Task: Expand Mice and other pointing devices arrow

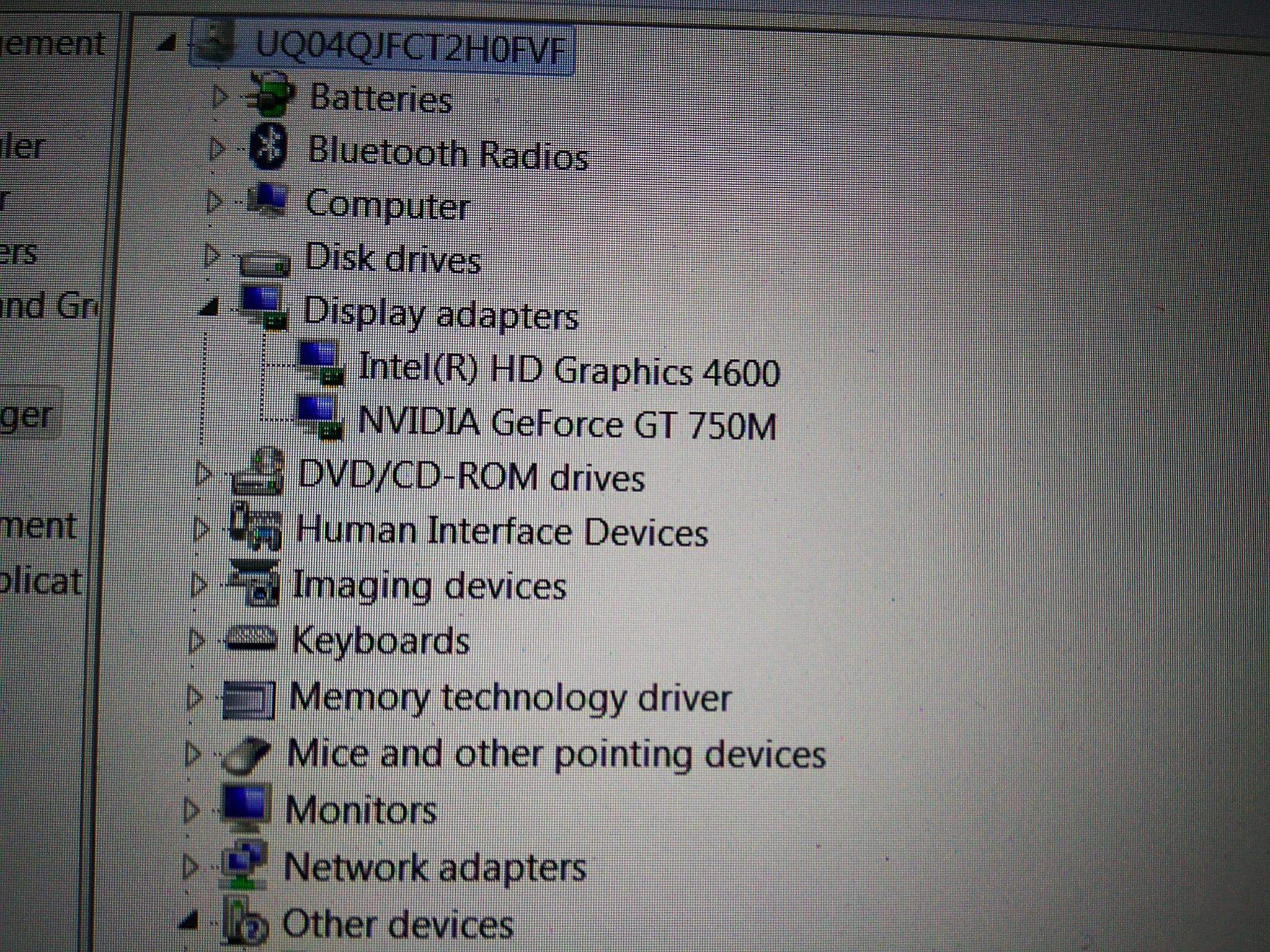Action: tap(192, 754)
